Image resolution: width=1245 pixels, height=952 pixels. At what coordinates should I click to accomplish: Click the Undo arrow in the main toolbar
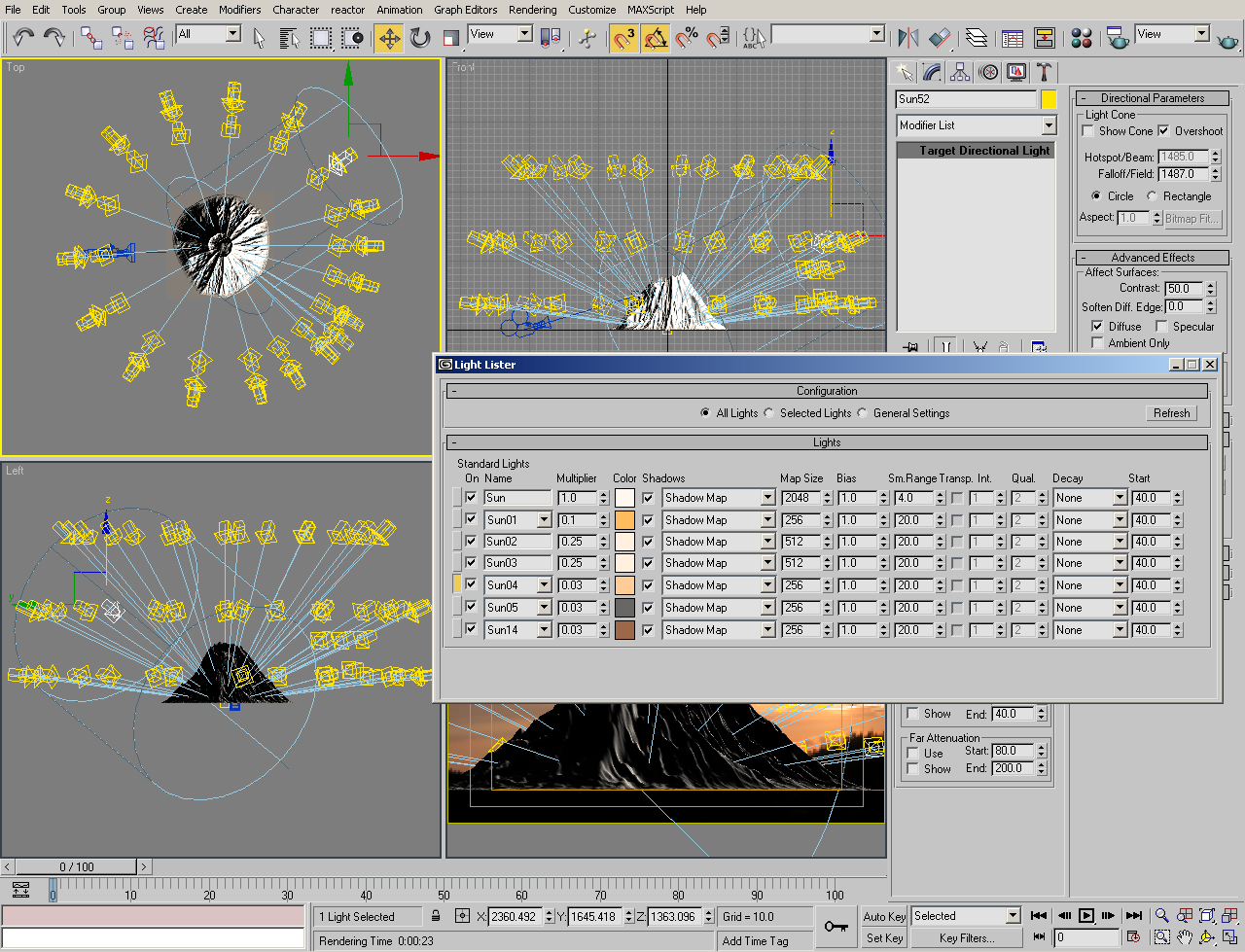[23, 38]
